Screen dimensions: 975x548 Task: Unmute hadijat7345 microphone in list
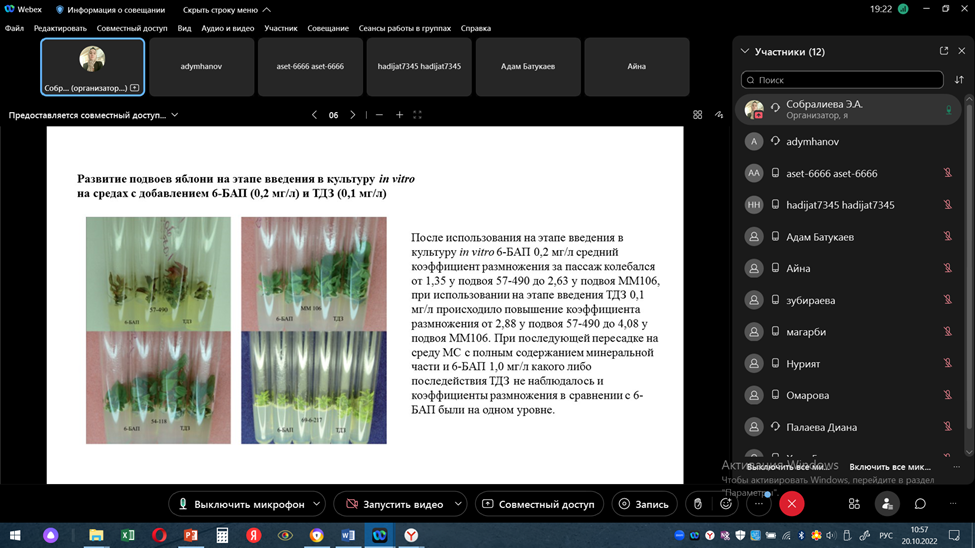point(948,205)
